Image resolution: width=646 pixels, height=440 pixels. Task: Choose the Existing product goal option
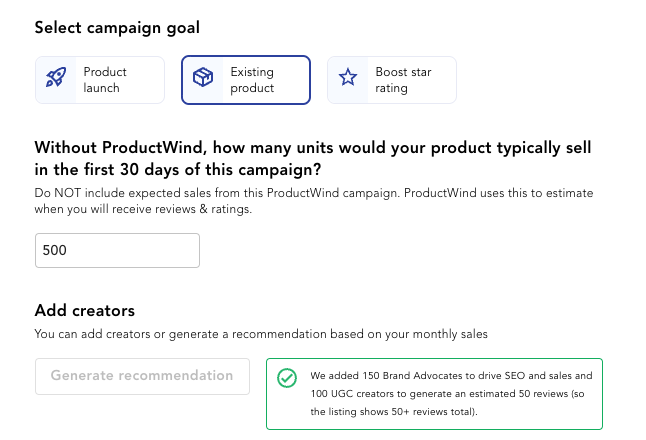(246, 80)
